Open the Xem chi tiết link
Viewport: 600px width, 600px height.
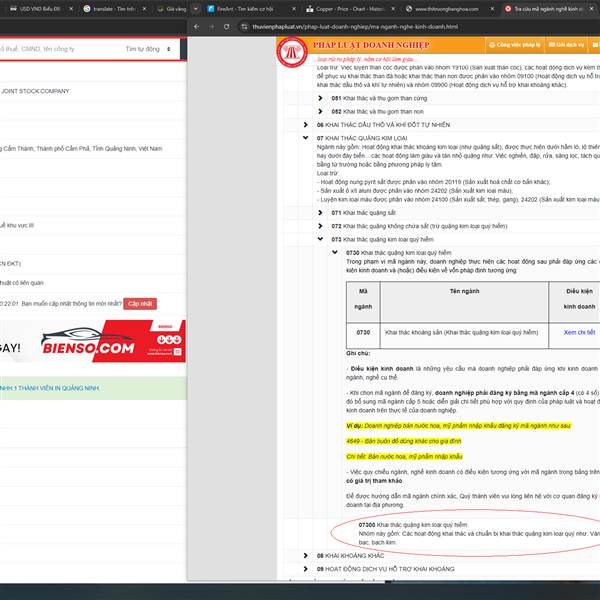[579, 333]
